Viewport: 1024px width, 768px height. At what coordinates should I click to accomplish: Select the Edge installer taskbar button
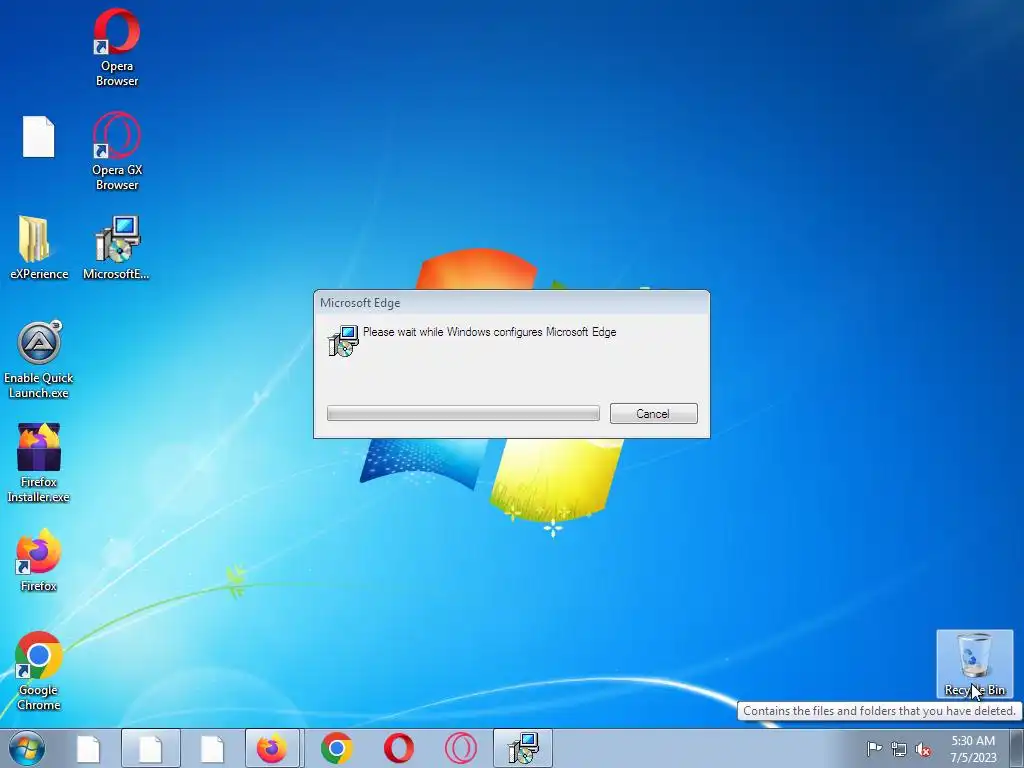pos(523,748)
